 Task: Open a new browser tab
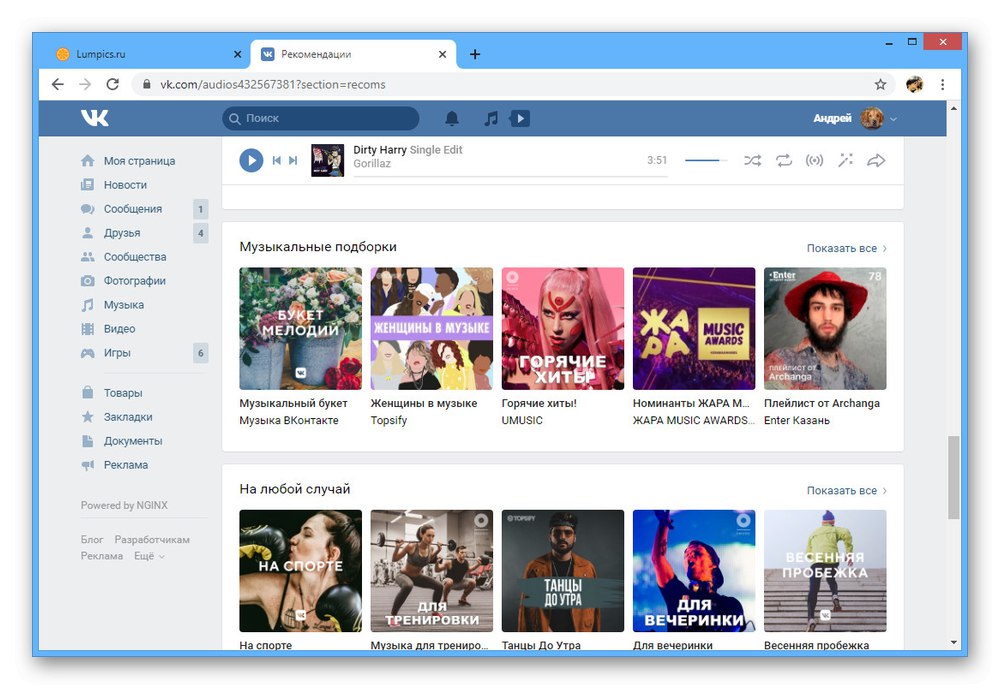click(474, 54)
